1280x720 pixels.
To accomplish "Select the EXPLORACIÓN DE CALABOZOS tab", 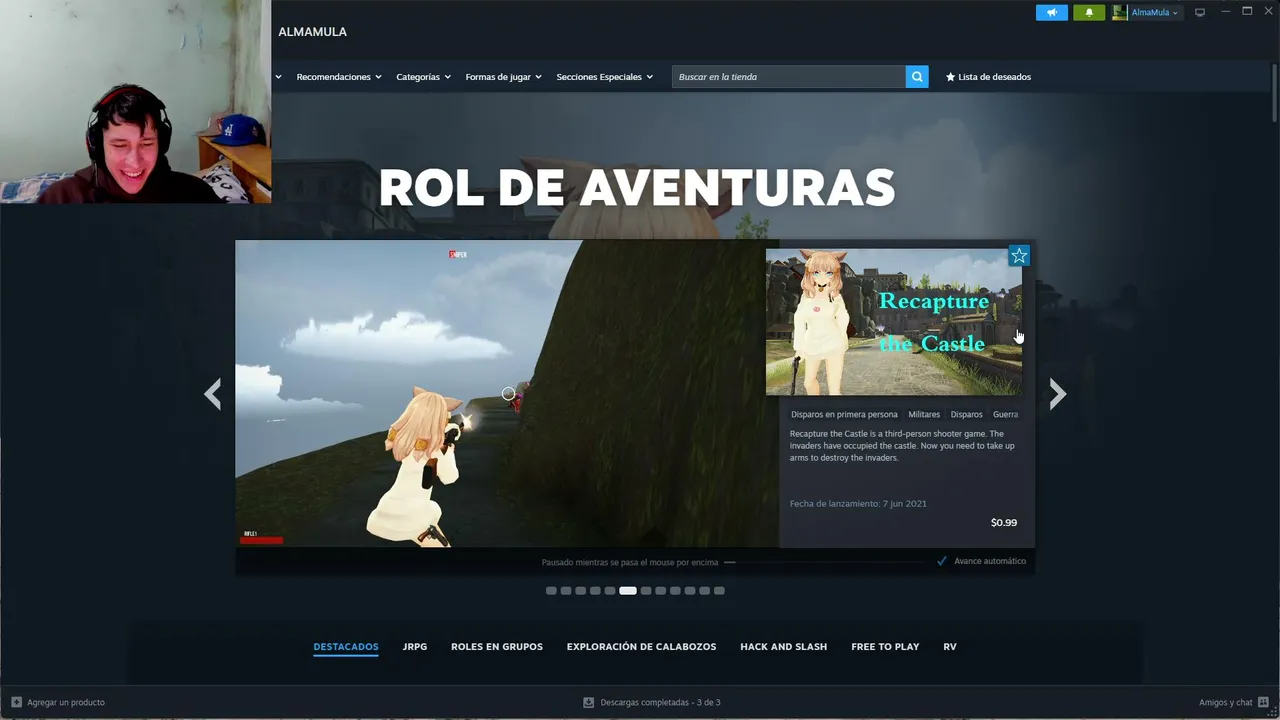I will [642, 647].
